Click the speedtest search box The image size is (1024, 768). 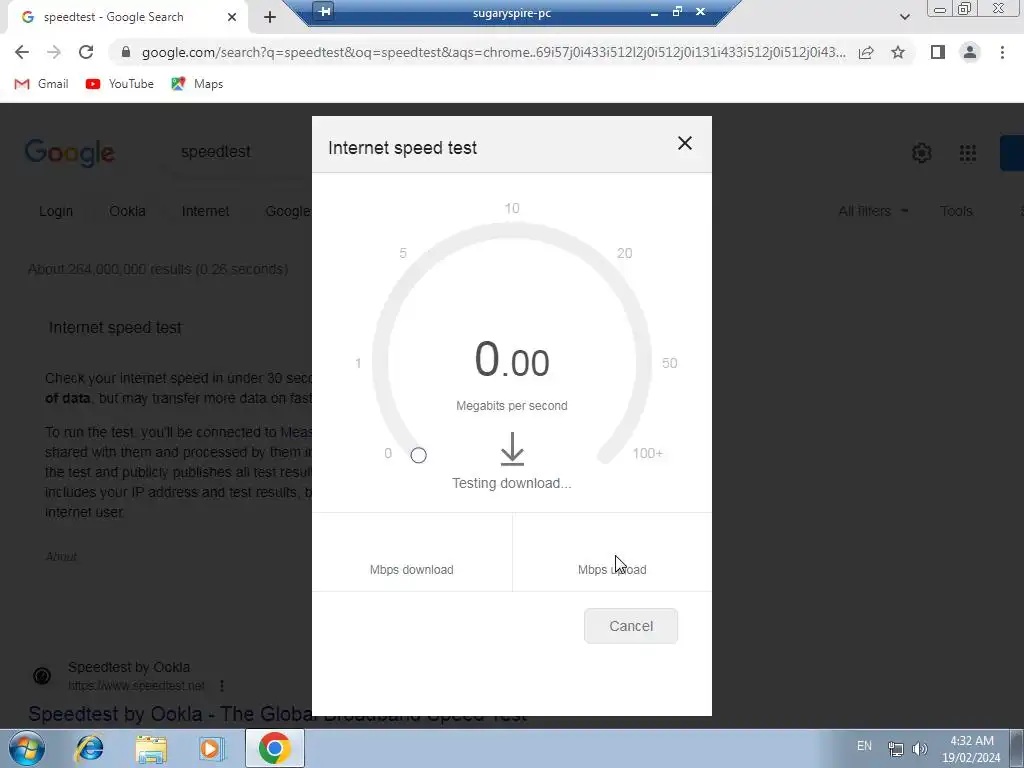(216, 152)
